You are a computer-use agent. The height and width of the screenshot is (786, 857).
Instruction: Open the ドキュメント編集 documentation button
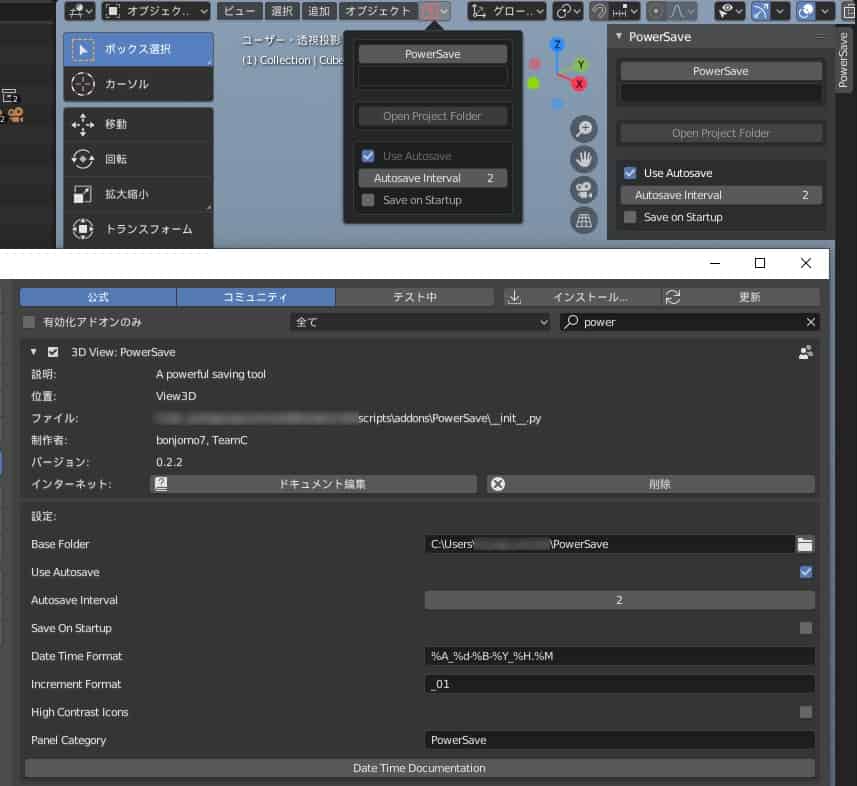tap(314, 484)
